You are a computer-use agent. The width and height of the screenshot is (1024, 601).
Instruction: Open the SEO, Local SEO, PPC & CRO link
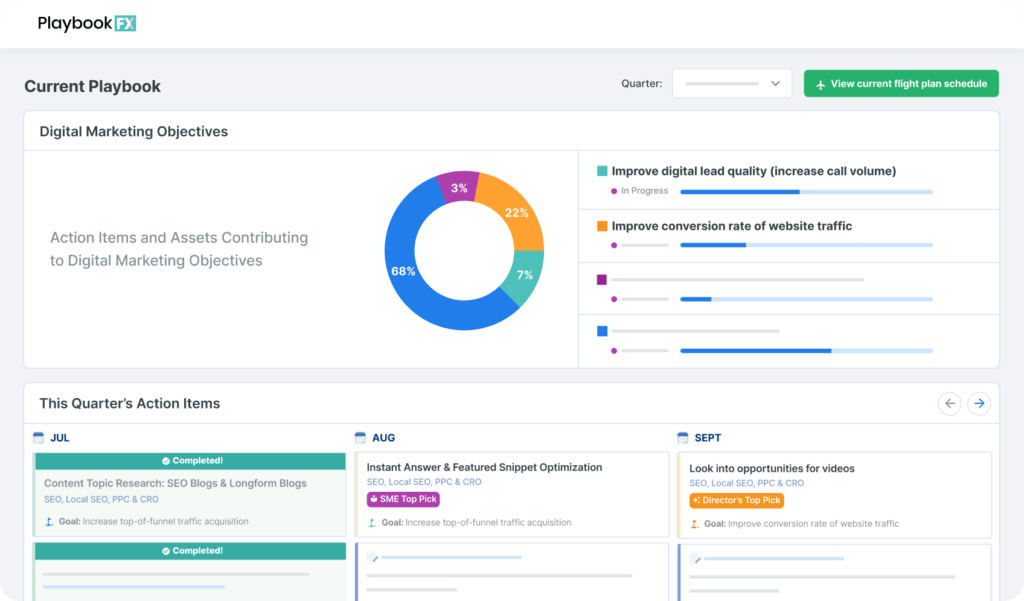[x=102, y=499]
